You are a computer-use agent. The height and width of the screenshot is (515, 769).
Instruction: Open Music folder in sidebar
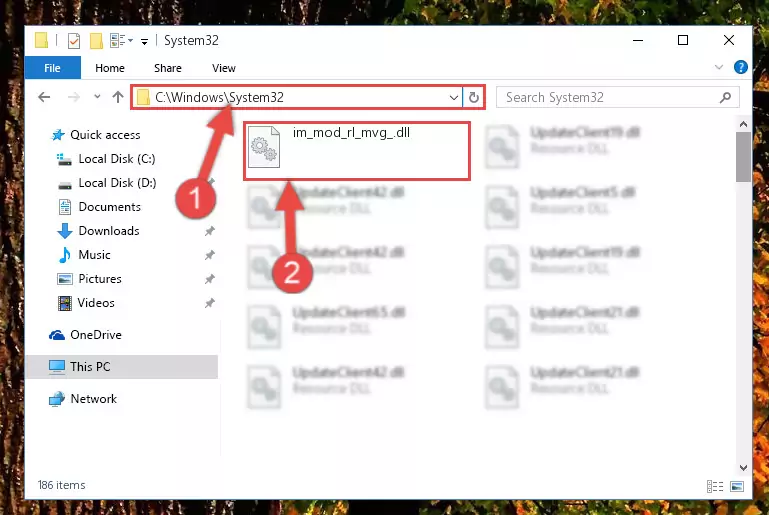[94, 255]
